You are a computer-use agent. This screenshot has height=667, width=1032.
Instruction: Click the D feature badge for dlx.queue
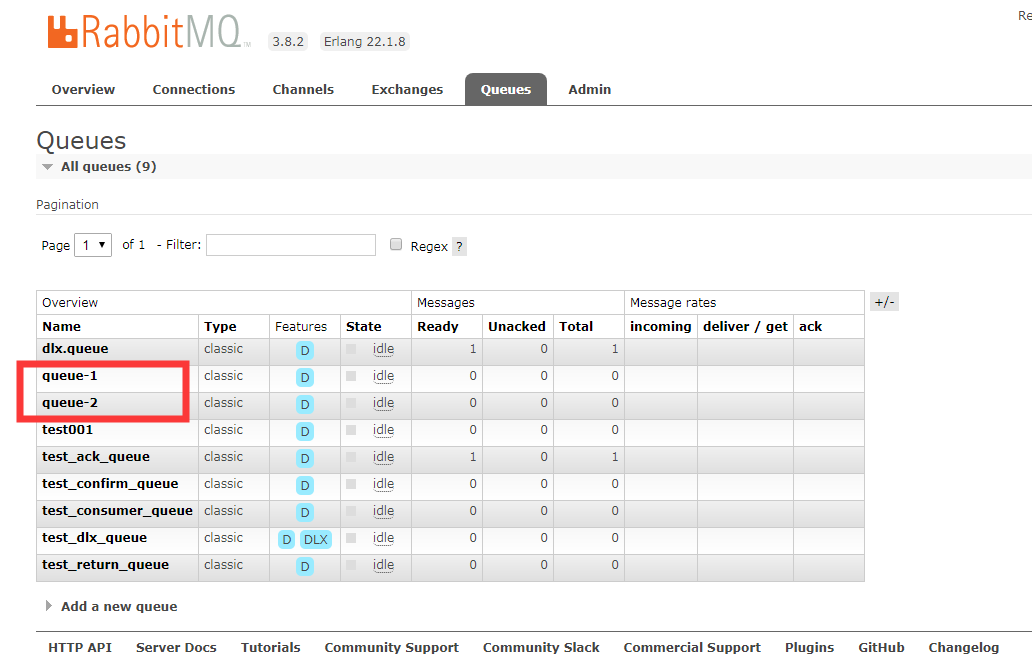(x=305, y=350)
